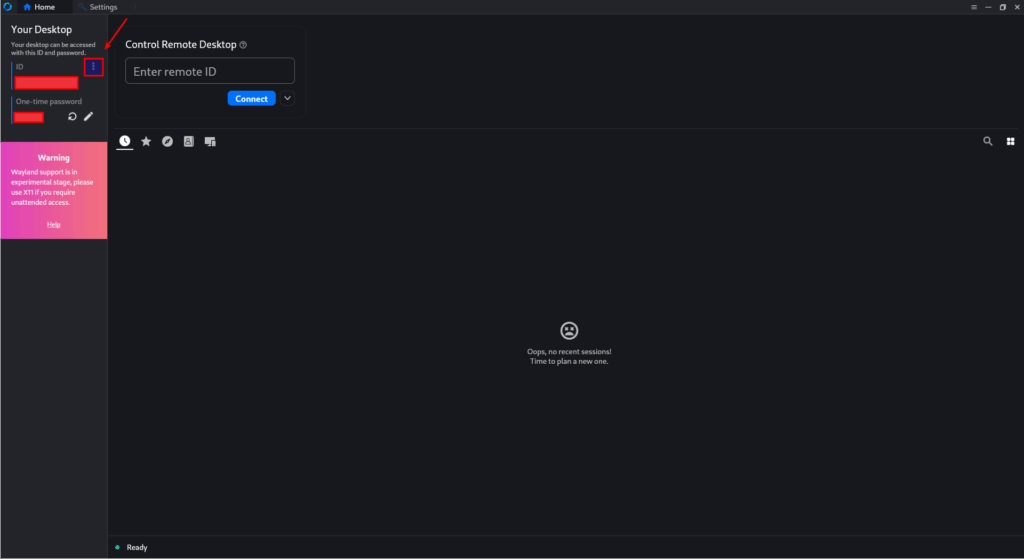This screenshot has width=1024, height=559.
Task: Switch to the Home tab
Action: click(39, 7)
